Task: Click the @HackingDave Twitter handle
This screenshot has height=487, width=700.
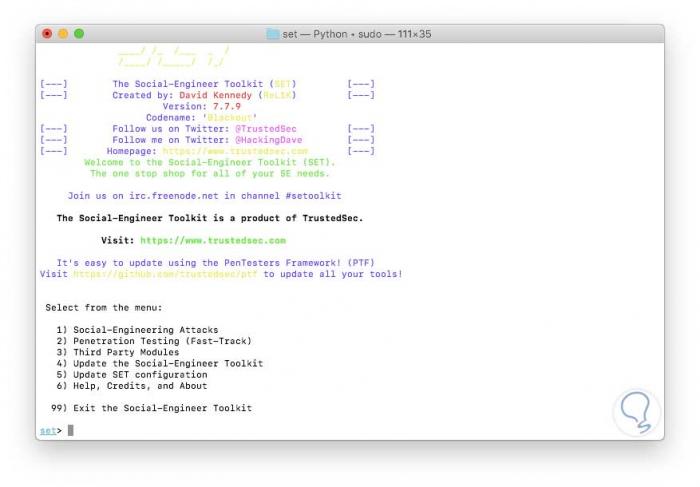Action: click(x=269, y=140)
